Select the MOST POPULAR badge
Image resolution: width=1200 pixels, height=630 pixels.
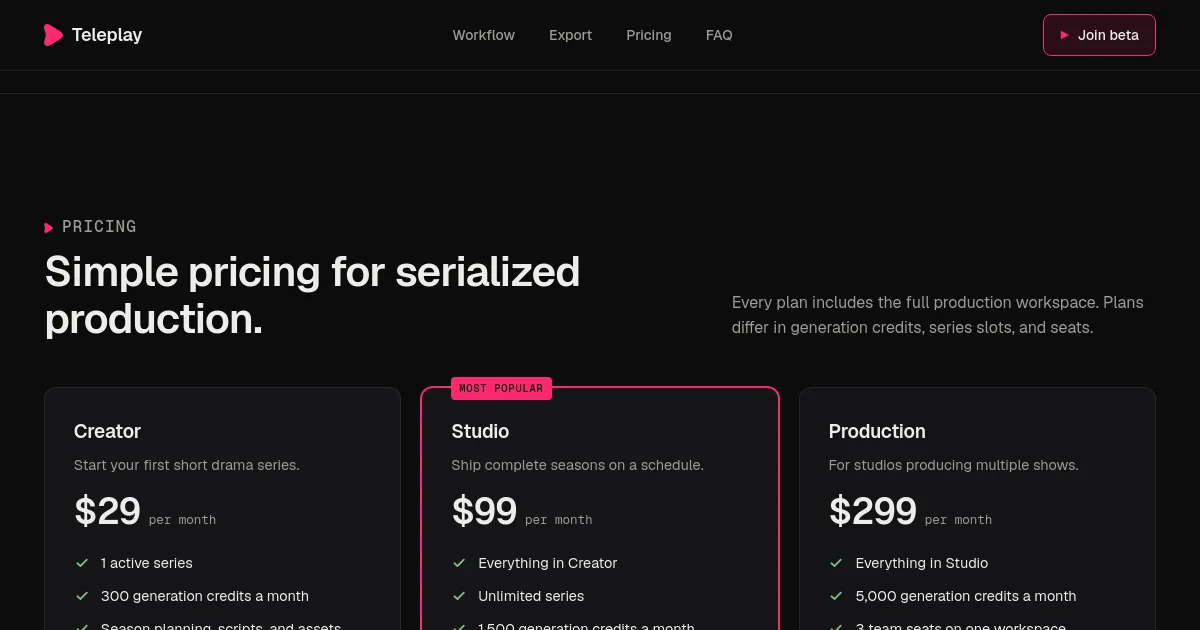coord(501,388)
